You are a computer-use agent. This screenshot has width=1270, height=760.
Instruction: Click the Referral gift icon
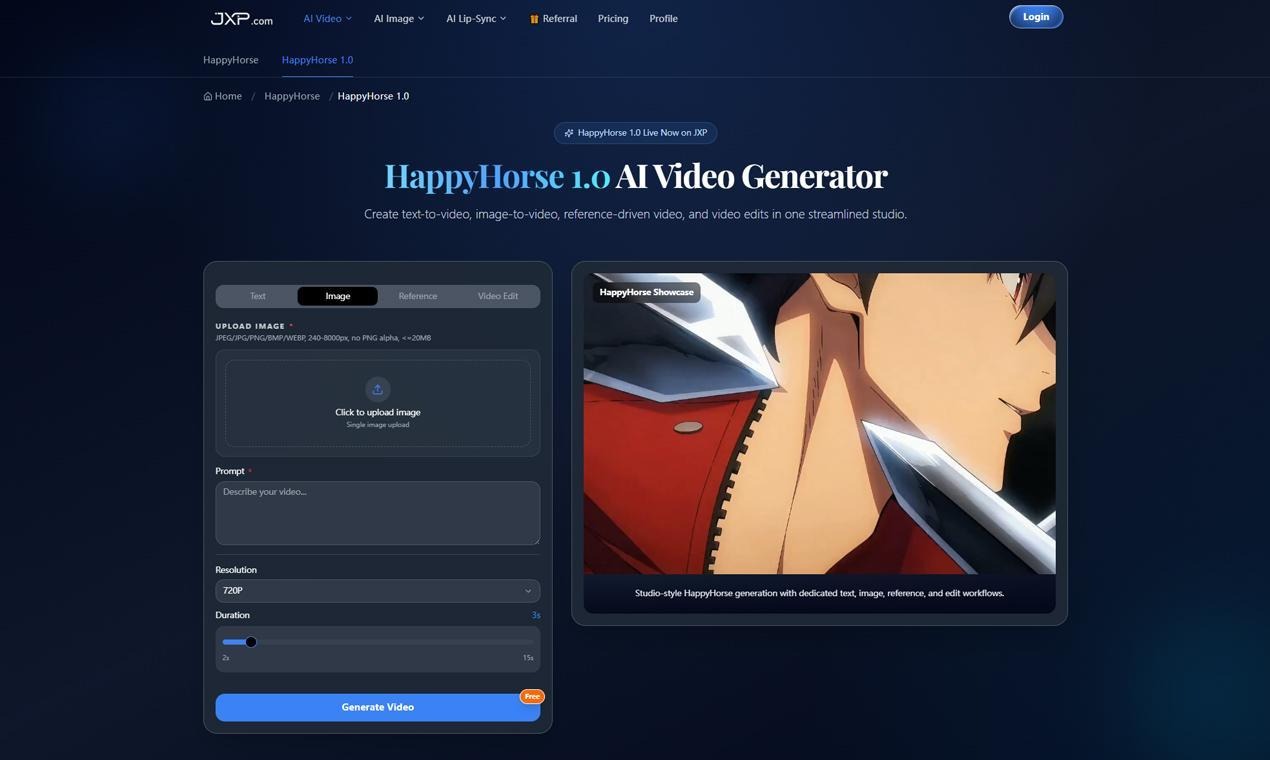pos(534,19)
